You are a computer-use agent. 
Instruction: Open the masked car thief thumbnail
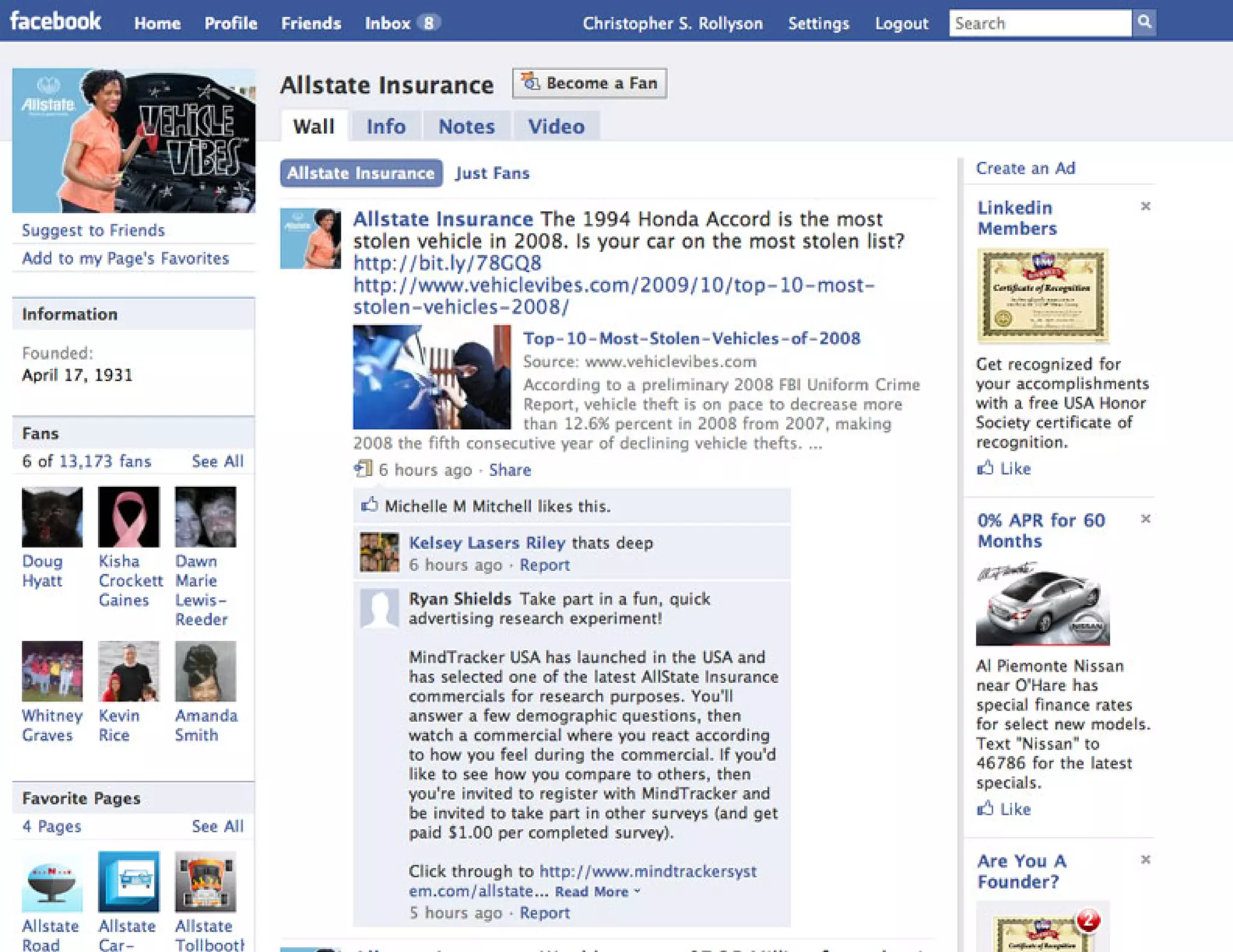431,377
